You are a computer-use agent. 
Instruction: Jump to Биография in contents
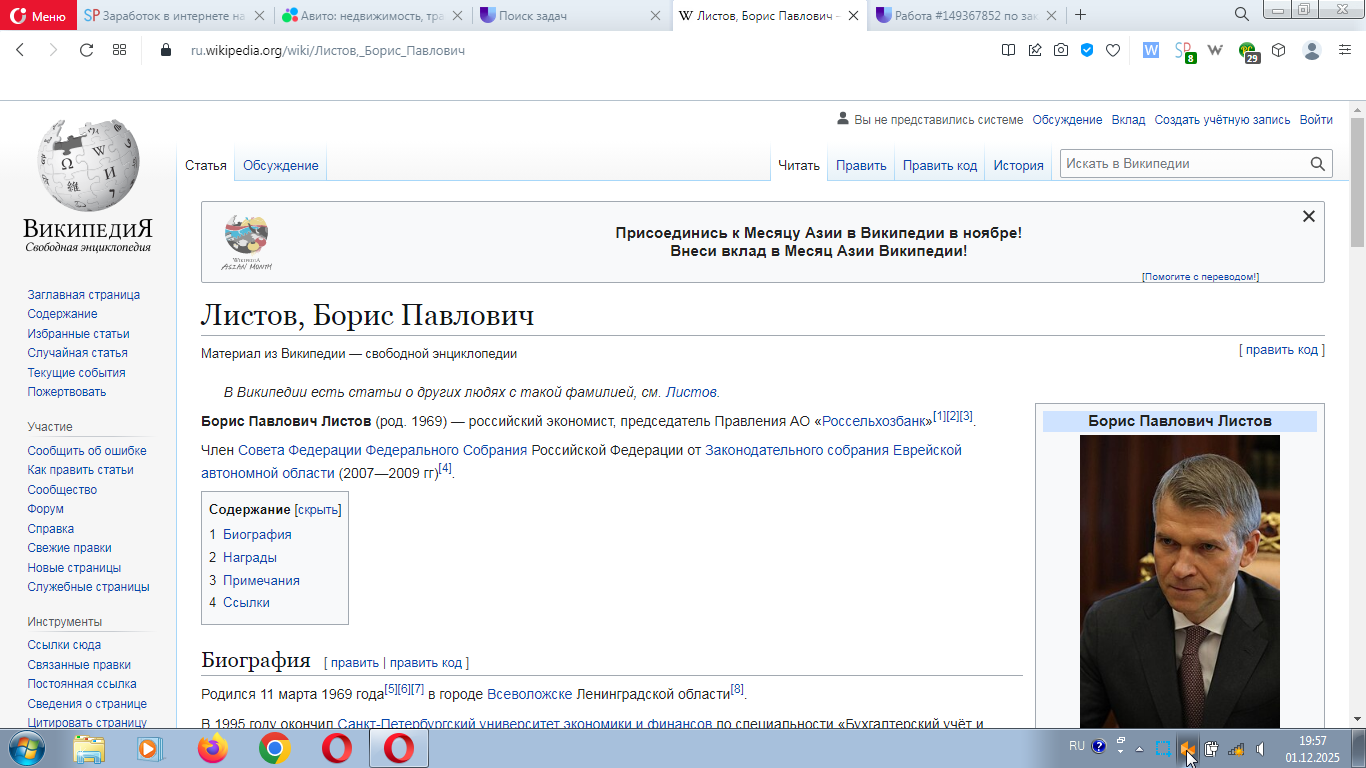pos(257,535)
